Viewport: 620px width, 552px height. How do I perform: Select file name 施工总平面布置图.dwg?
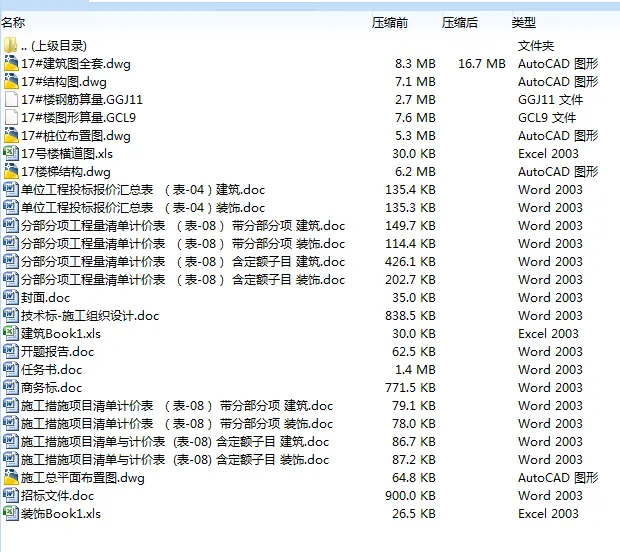click(x=83, y=478)
